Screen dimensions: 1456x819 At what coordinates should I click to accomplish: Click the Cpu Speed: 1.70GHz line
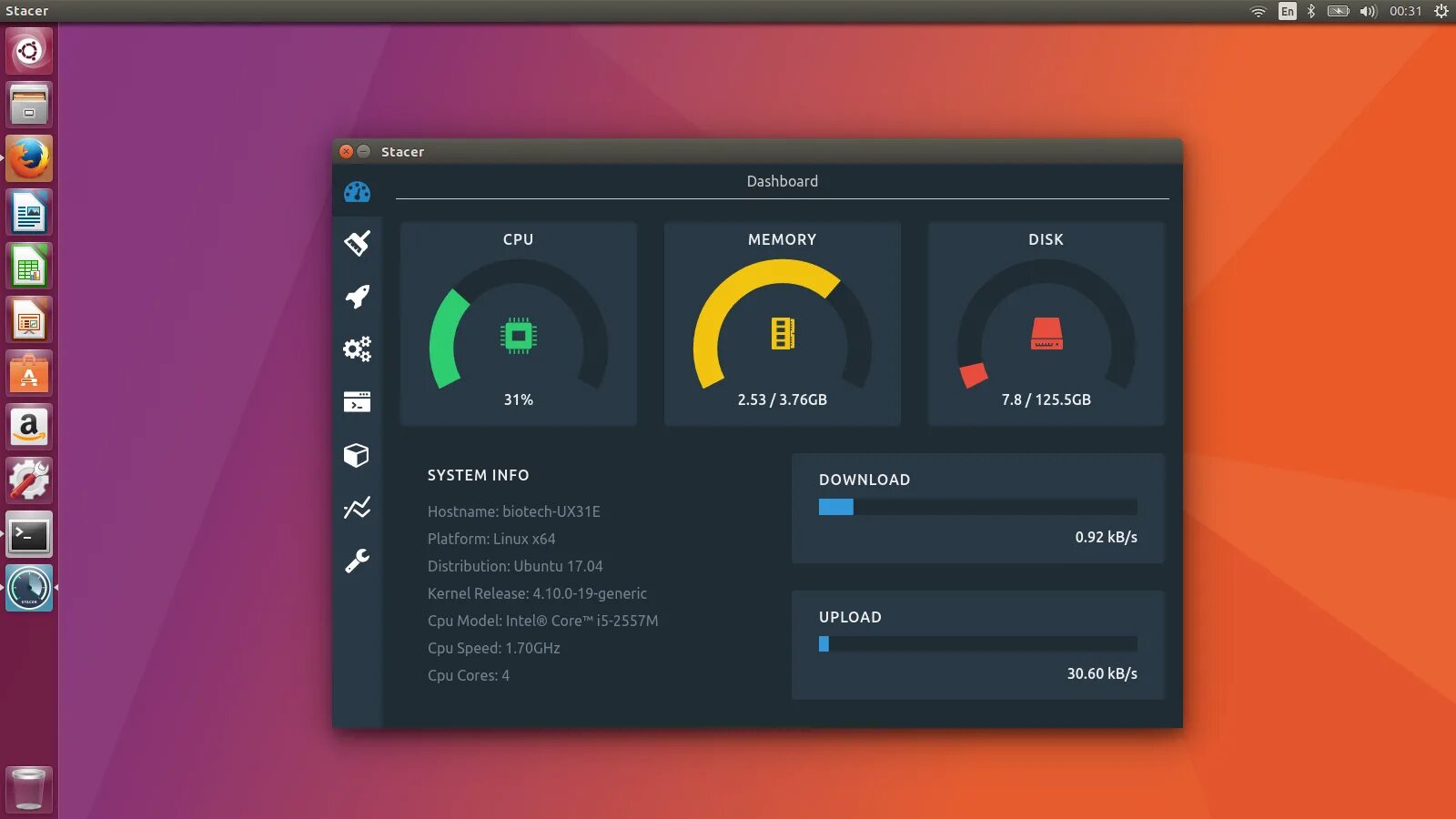494,648
